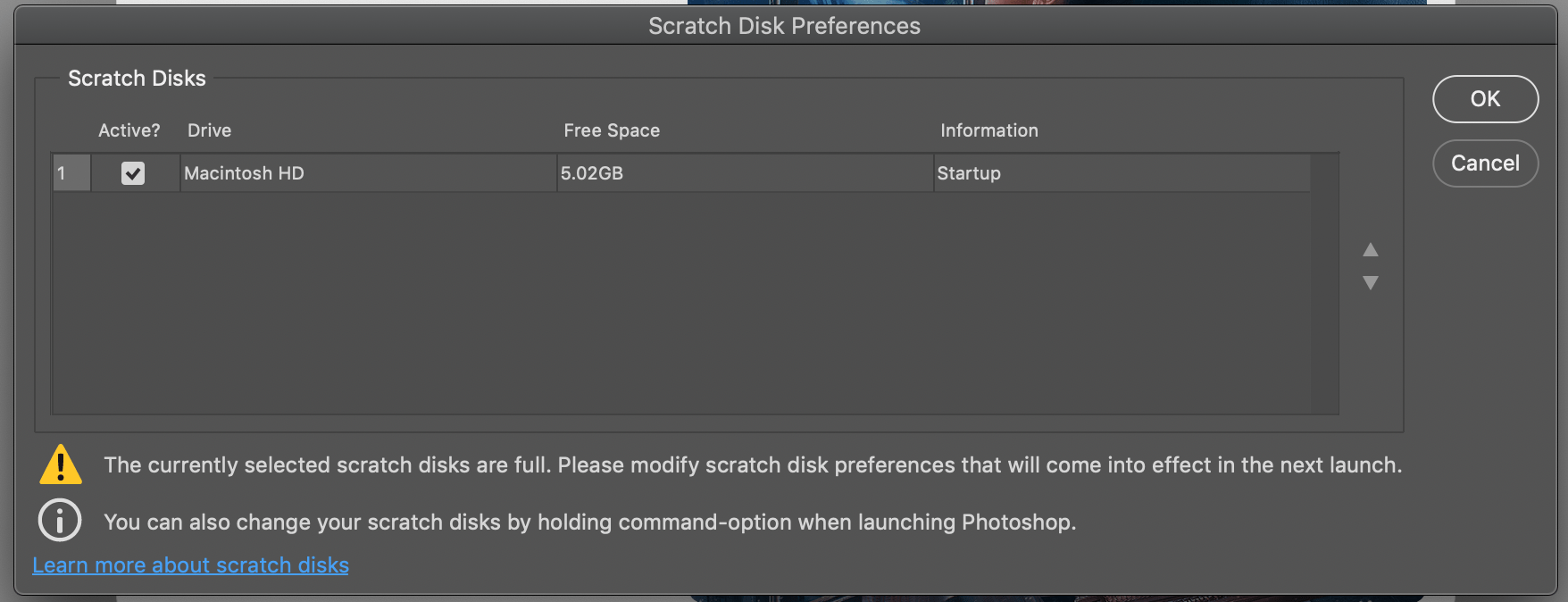Click the Scratch Disk Preferences title bar
1568x602 pixels.
point(784,26)
